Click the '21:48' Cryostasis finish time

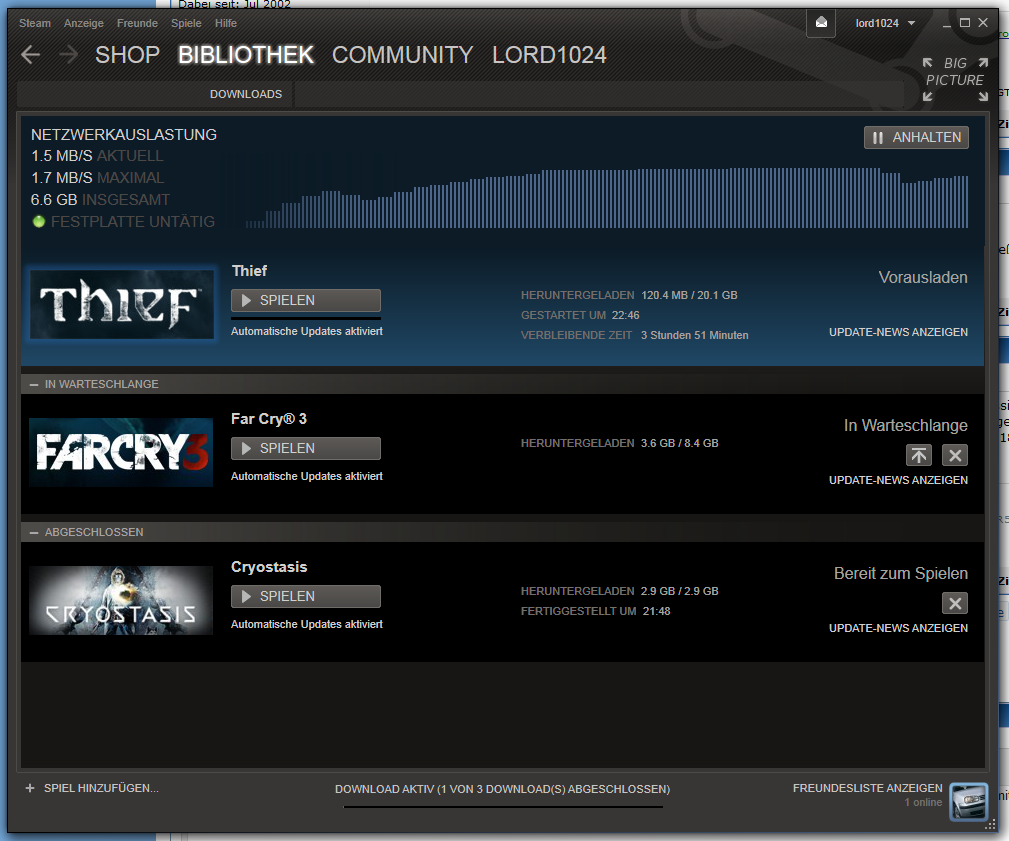click(x=656, y=611)
